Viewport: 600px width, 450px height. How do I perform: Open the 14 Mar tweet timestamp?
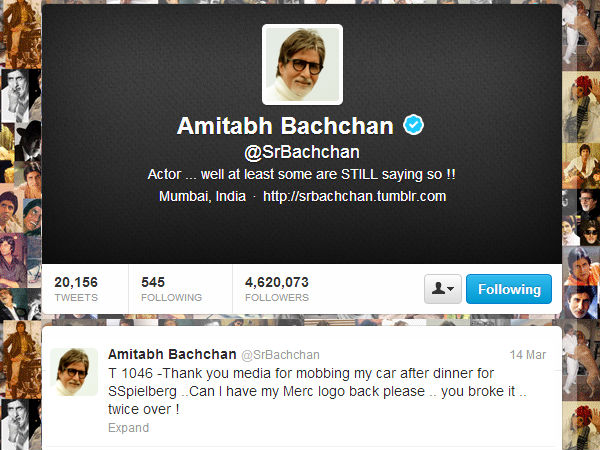[528, 355]
